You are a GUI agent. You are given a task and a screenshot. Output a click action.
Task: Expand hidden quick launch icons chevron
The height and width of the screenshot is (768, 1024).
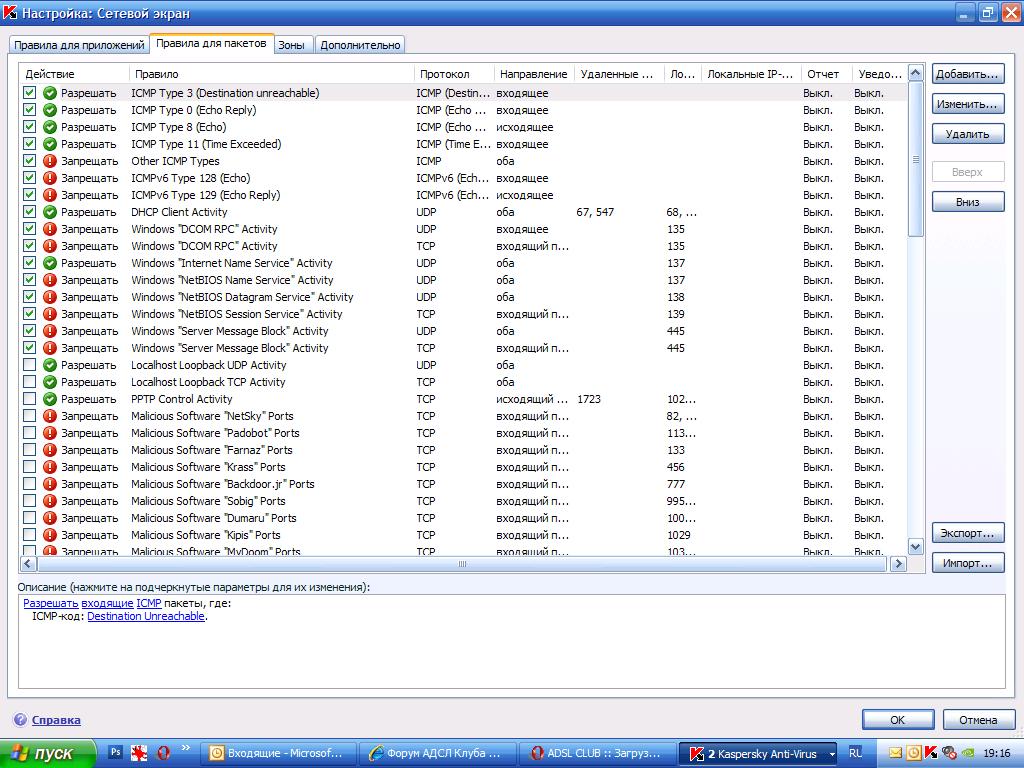click(185, 748)
